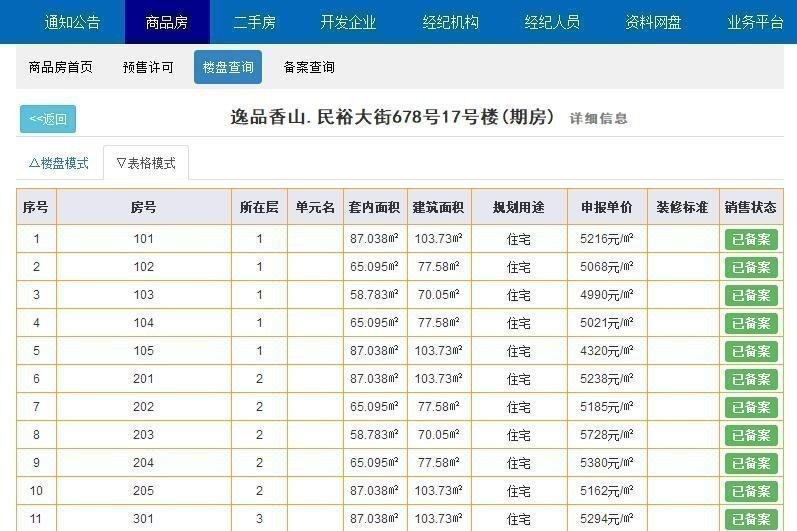Select room number 104 cell
797x531 pixels.
tap(143, 323)
